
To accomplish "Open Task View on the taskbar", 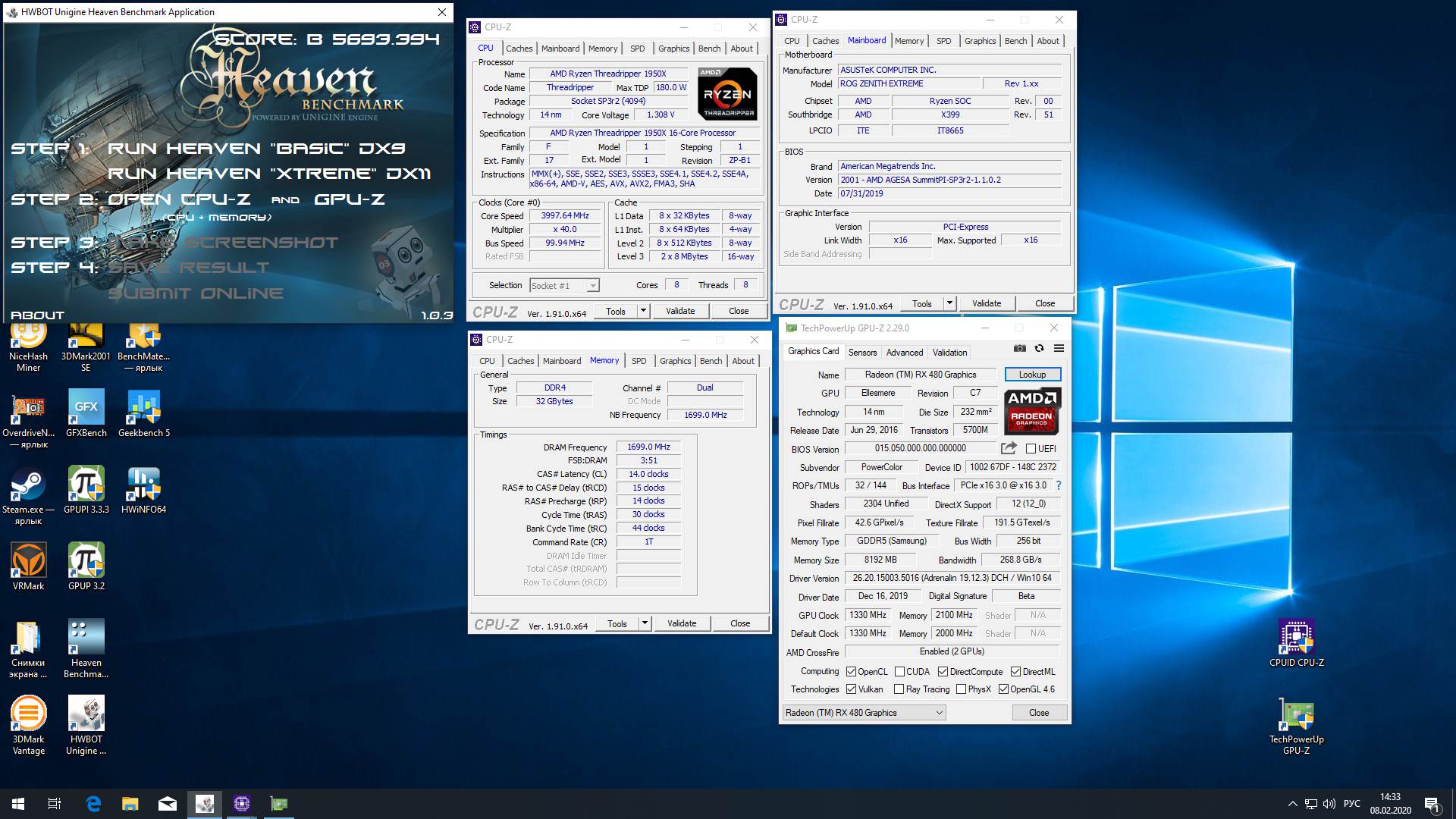I will coord(55,804).
